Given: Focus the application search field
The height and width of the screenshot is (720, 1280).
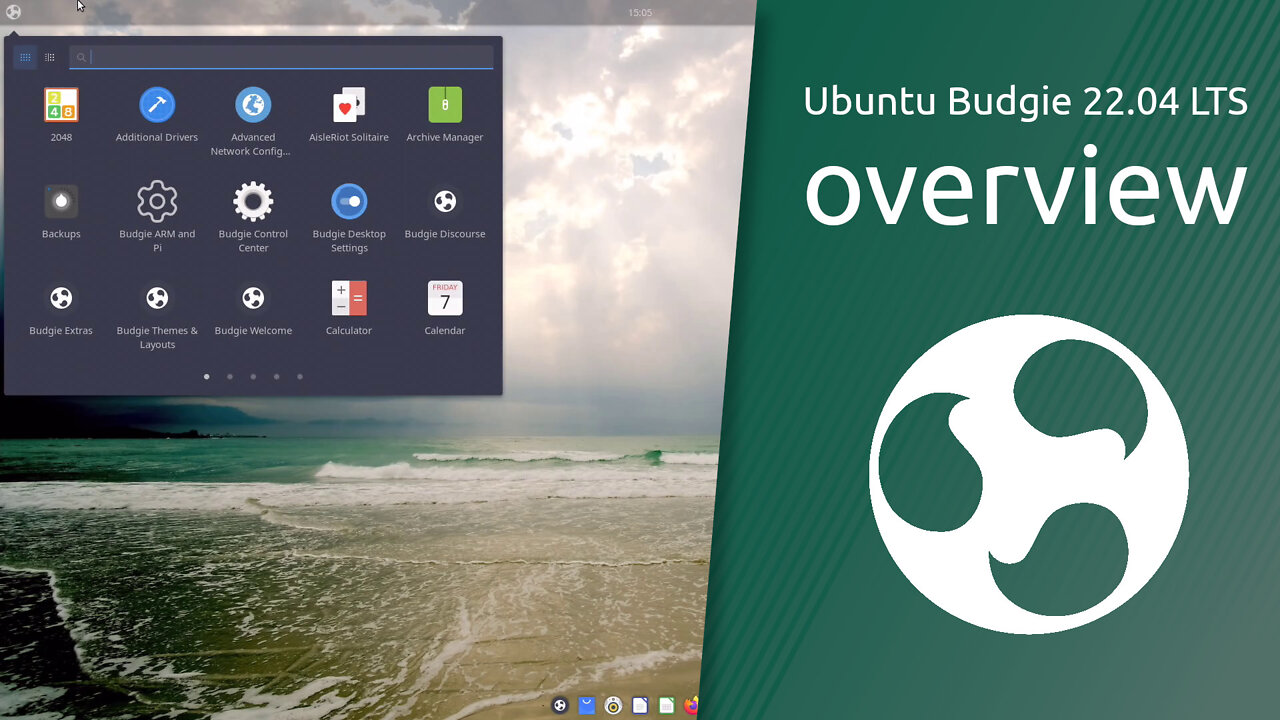Looking at the screenshot, I should pos(281,57).
